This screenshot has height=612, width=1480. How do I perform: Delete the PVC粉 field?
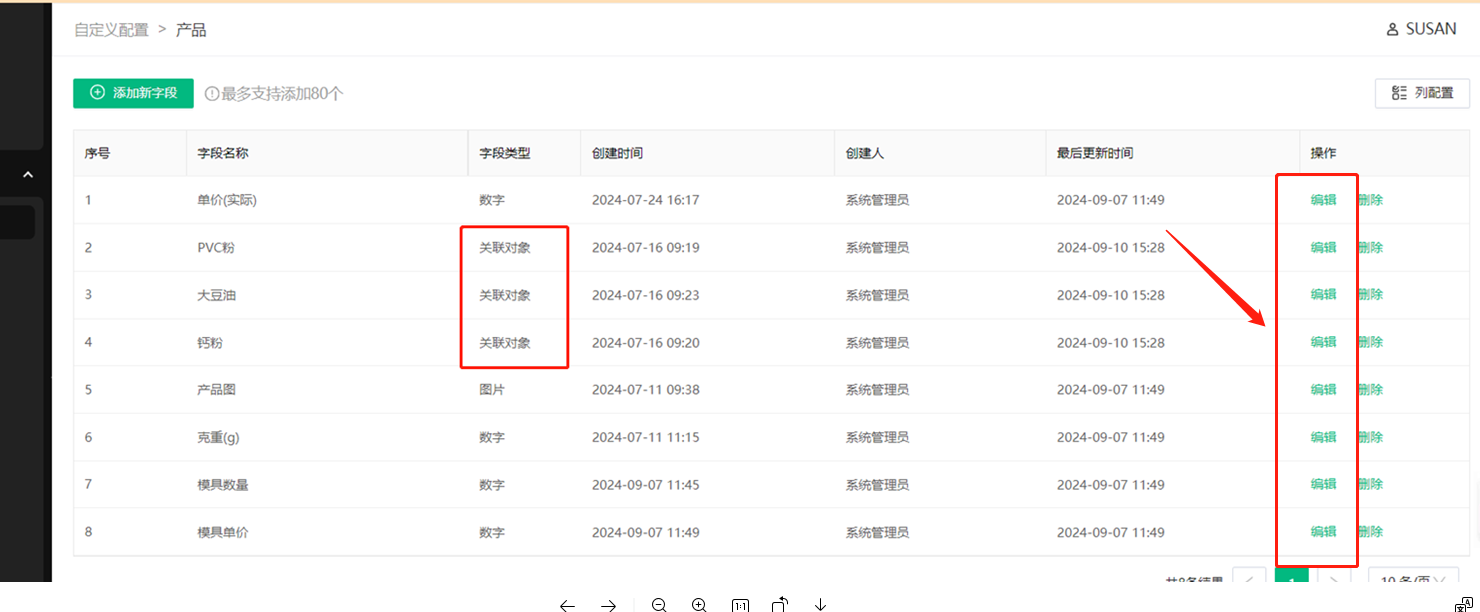[1370, 247]
